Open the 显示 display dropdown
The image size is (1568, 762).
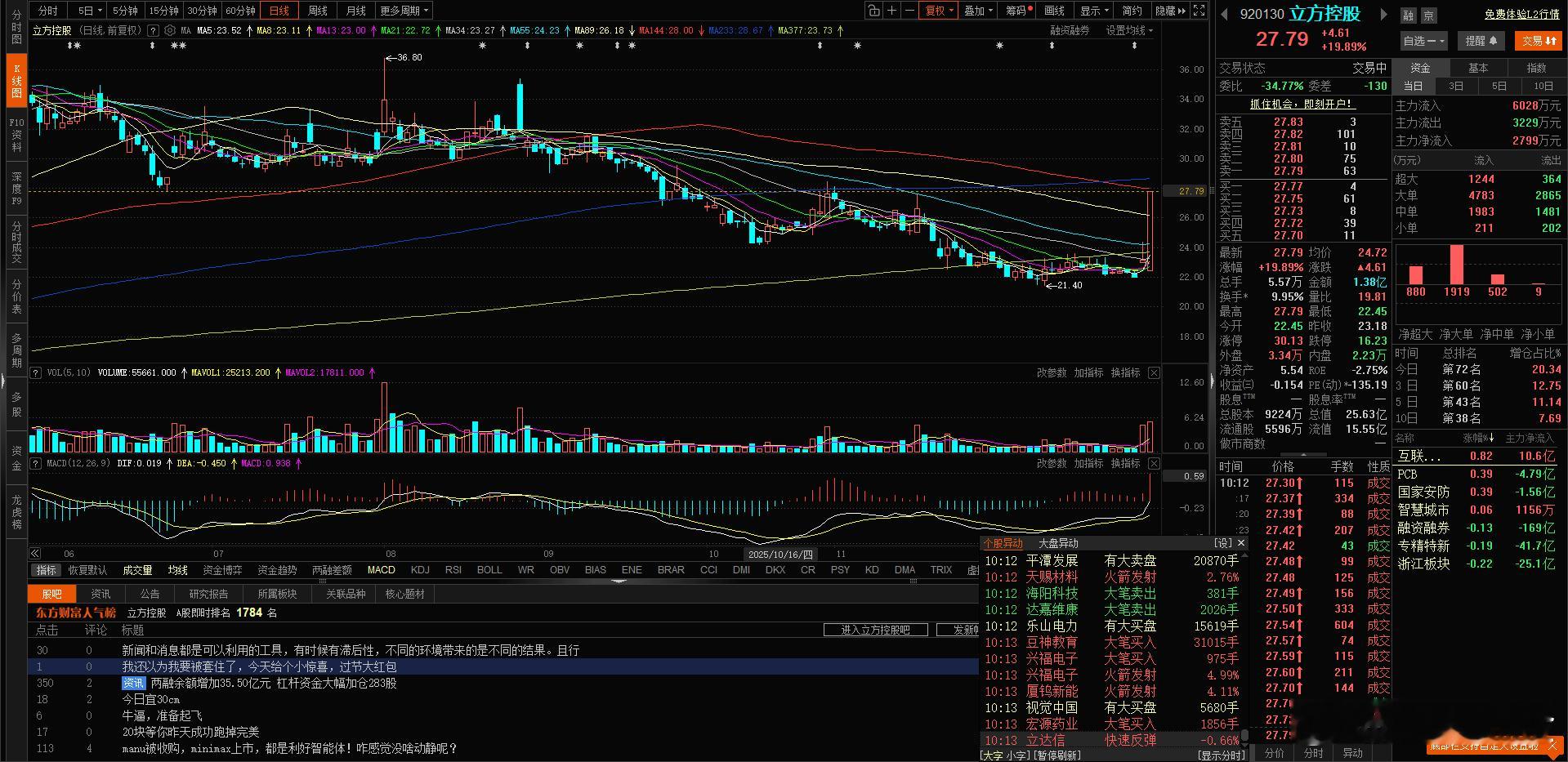[1094, 11]
